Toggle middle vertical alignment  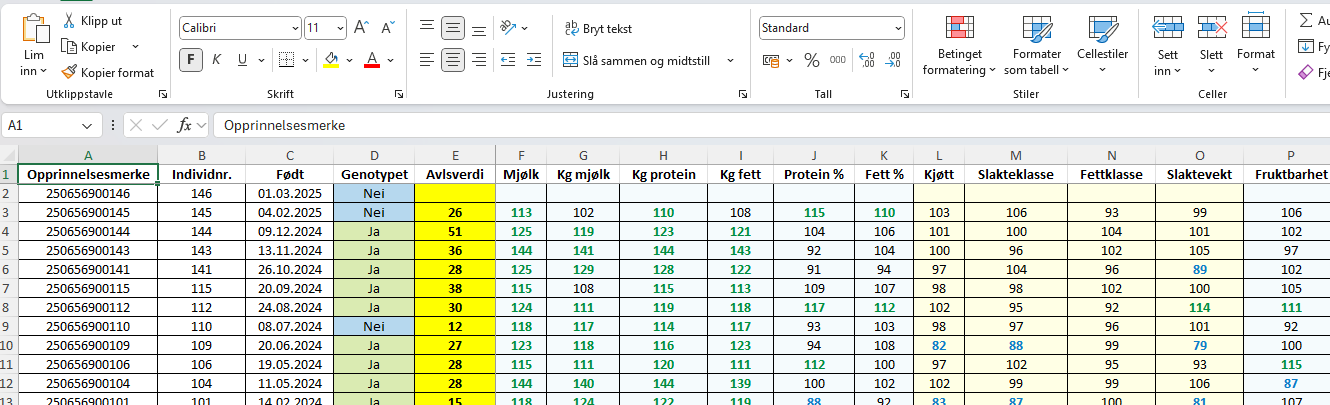coord(453,28)
